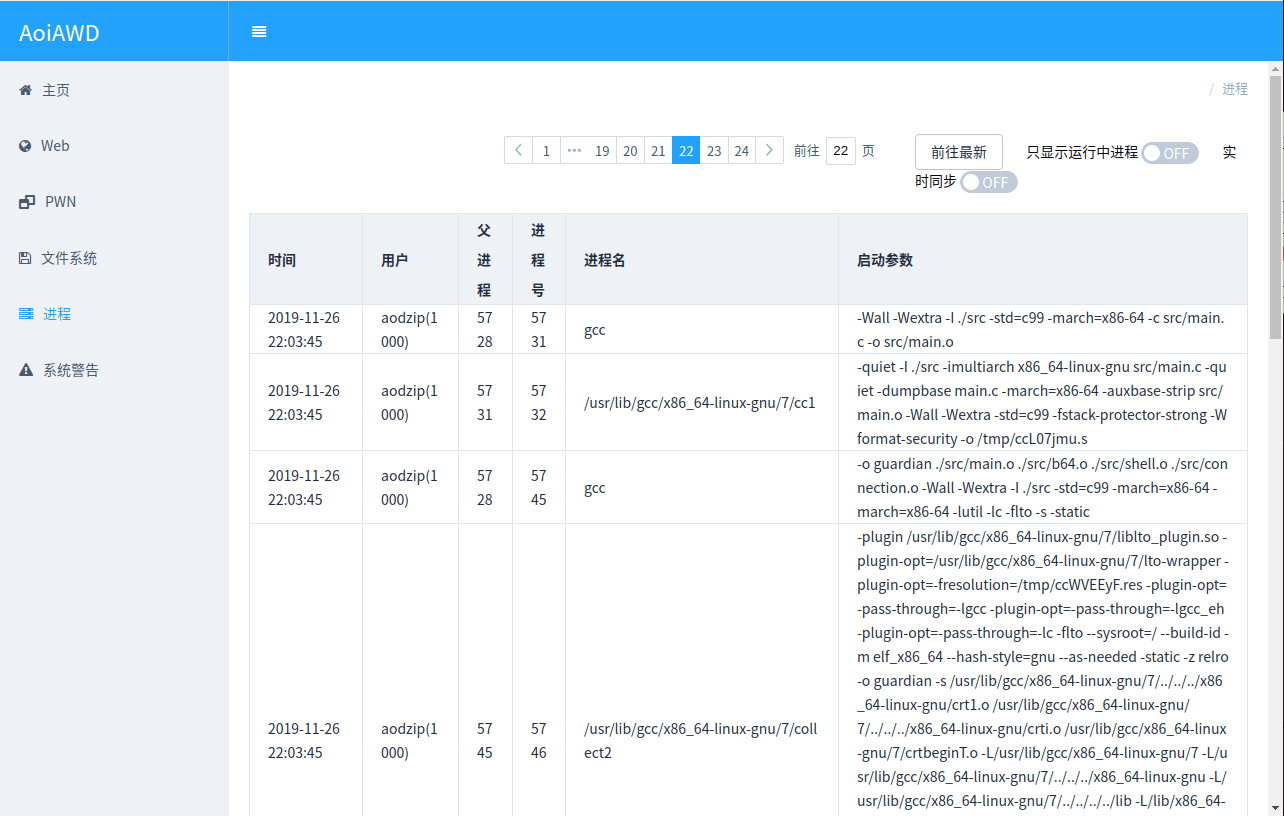Screen dimensions: 1284x816
Task: Go to page 1
Action: click(546, 151)
